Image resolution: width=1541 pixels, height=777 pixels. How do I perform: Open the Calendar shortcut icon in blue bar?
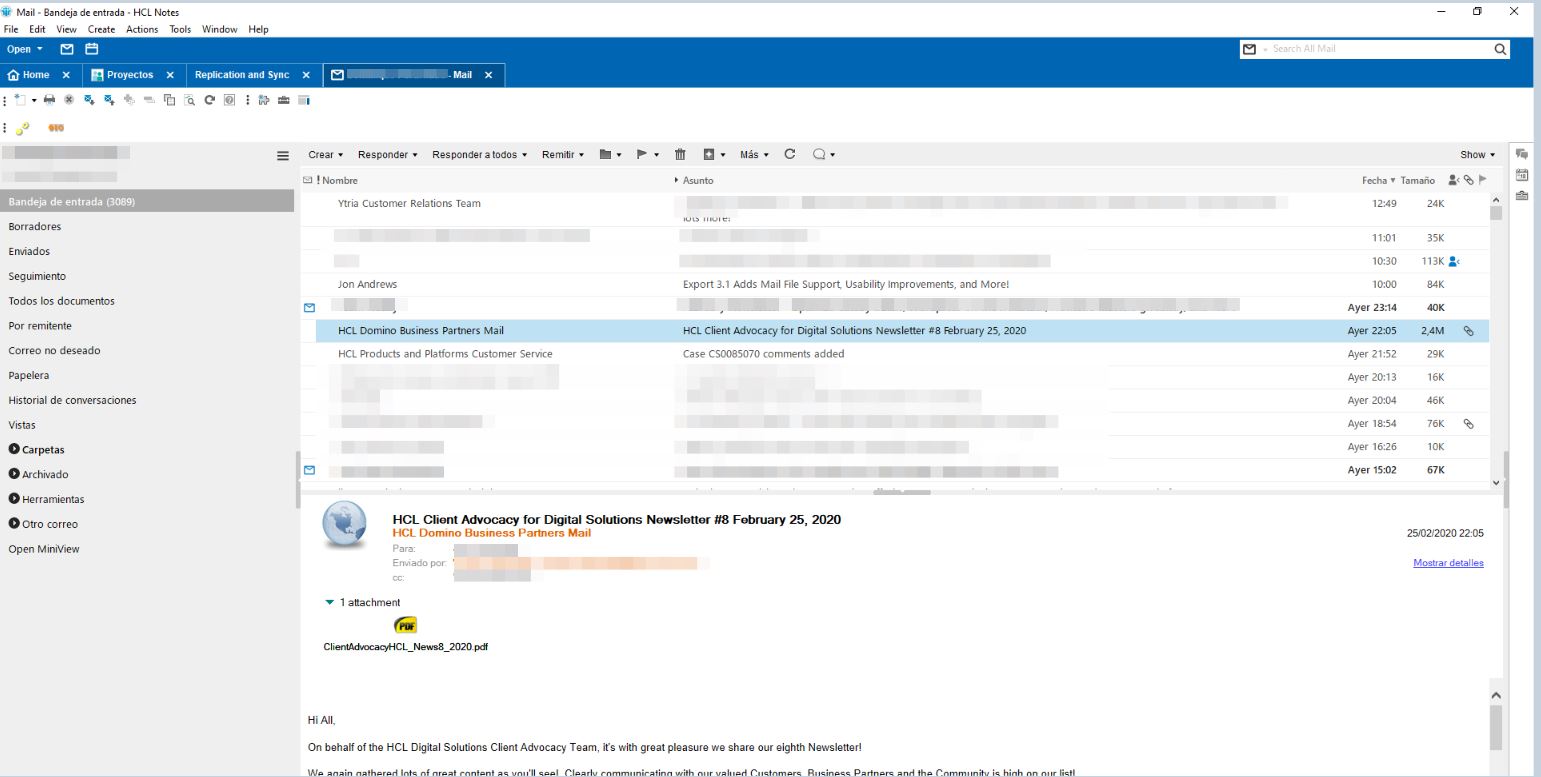coord(92,49)
